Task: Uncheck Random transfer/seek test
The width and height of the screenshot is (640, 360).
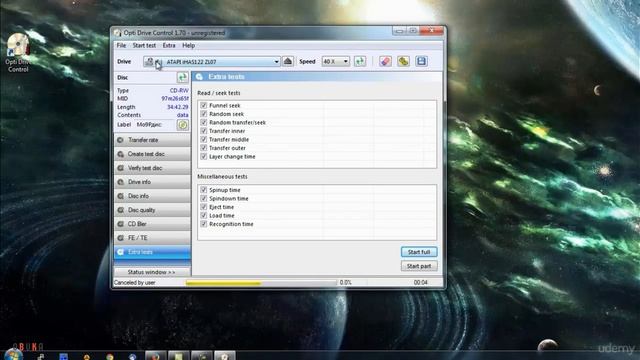Action: (204, 122)
